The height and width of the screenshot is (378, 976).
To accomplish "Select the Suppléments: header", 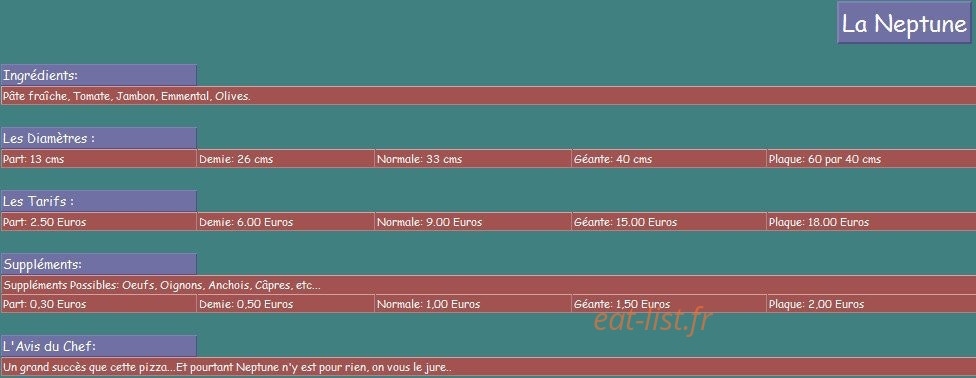I will [x=98, y=263].
